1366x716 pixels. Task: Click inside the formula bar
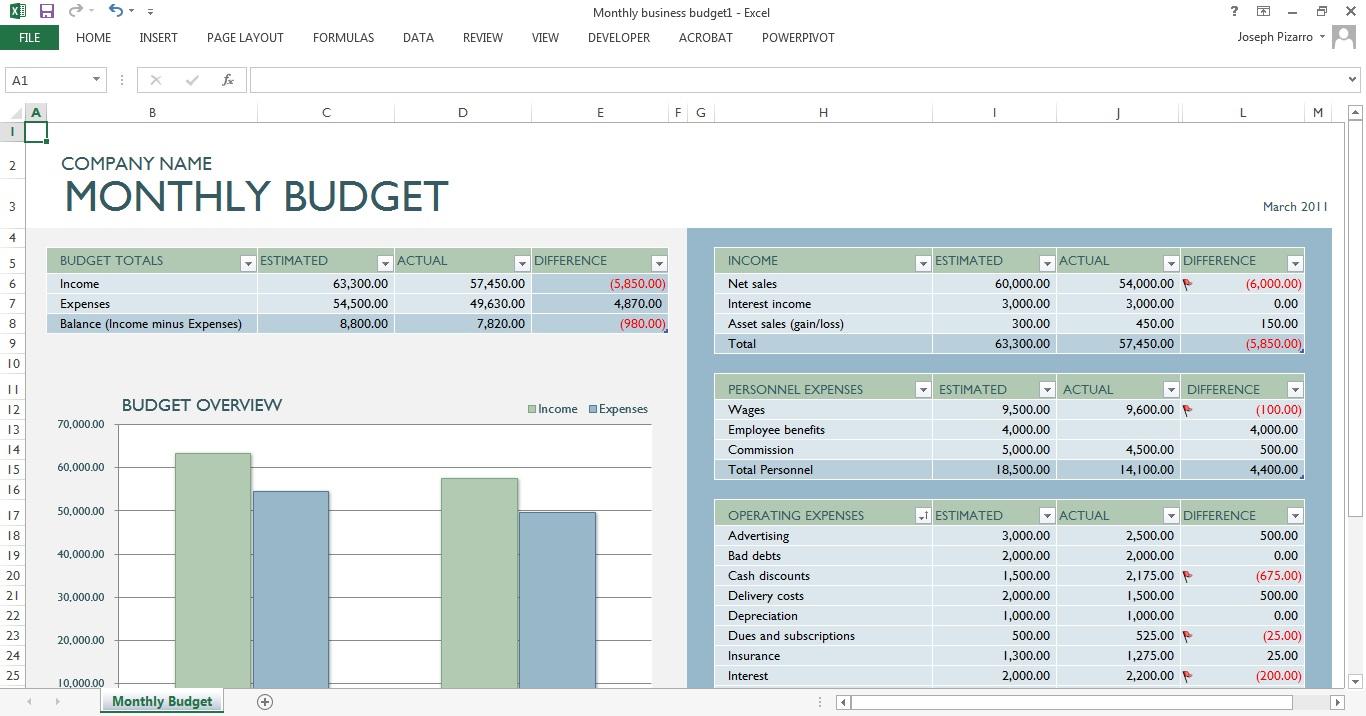(x=700, y=79)
